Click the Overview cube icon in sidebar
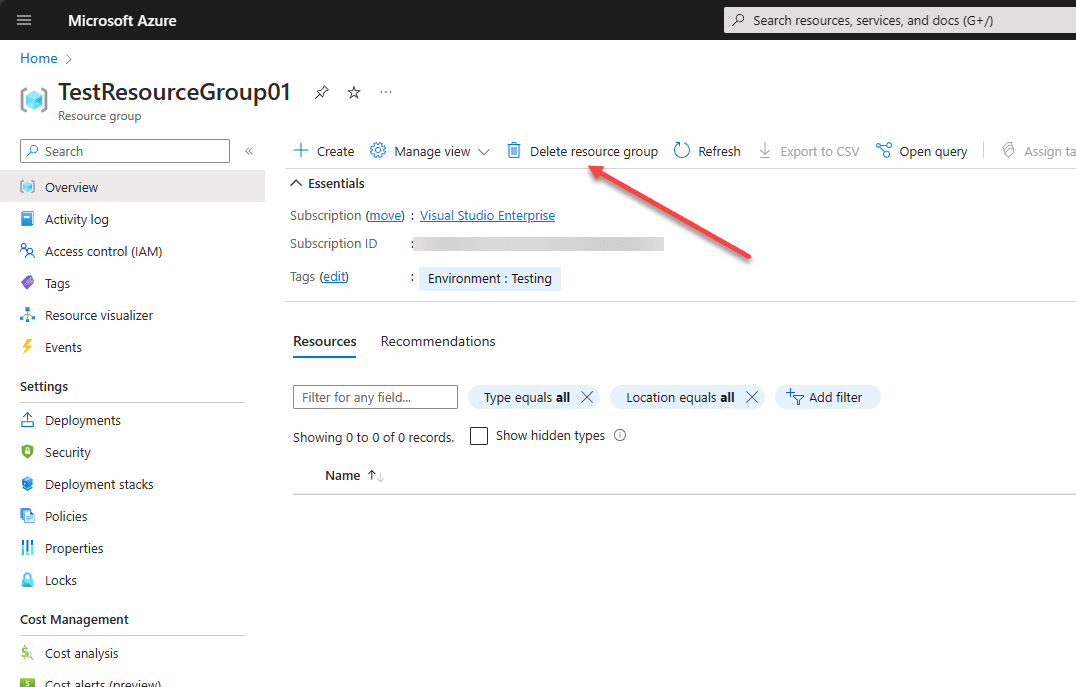The height and width of the screenshot is (687, 1076). click(27, 187)
